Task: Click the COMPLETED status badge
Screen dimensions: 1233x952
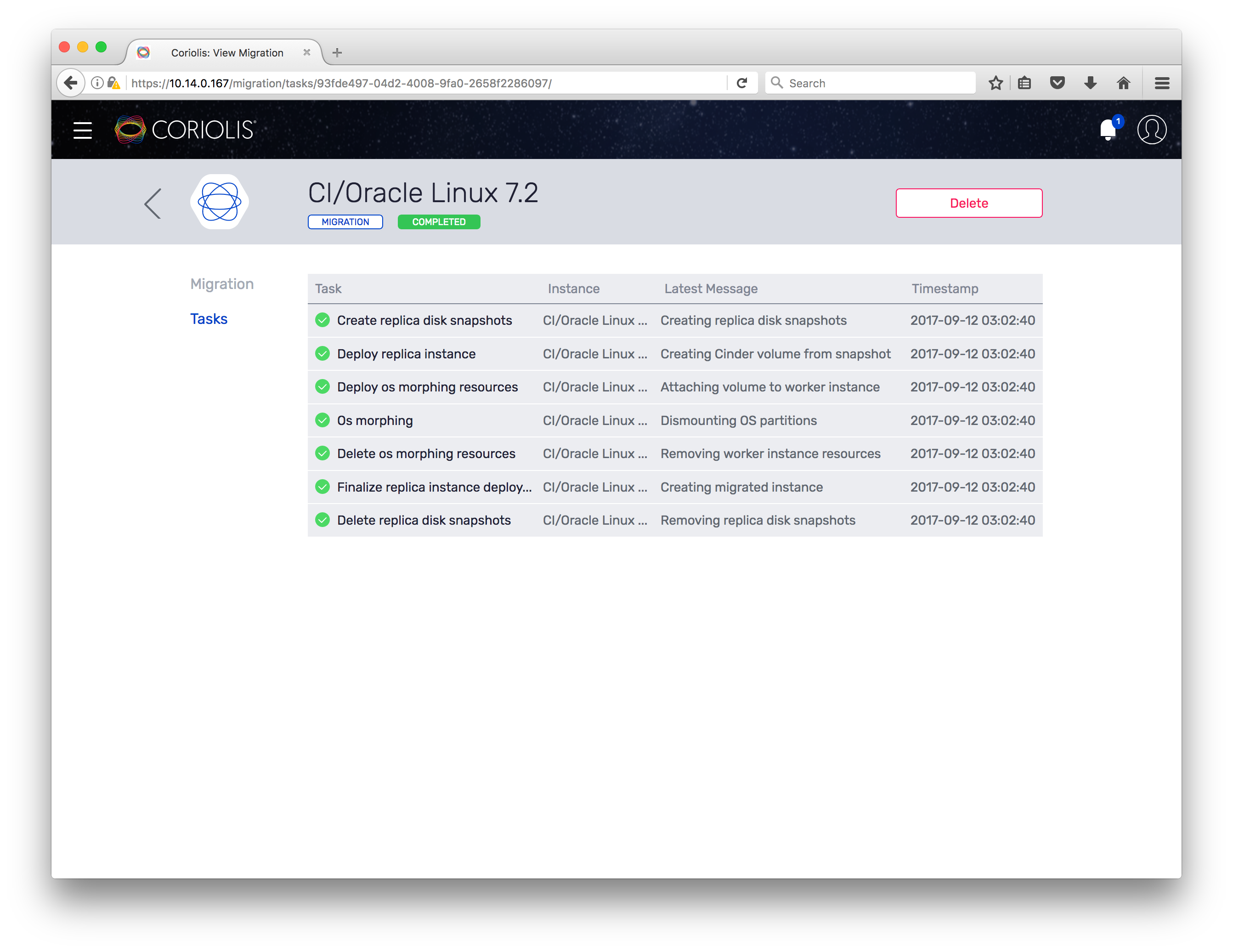Action: [x=439, y=222]
